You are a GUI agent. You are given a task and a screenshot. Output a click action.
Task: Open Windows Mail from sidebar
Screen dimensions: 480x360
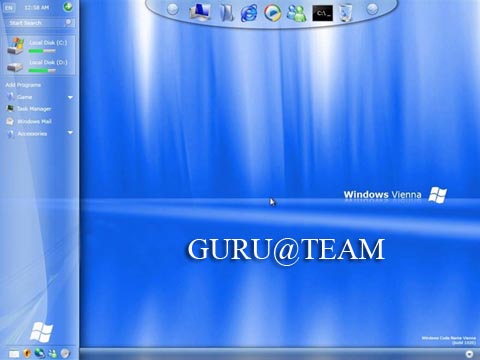point(29,121)
